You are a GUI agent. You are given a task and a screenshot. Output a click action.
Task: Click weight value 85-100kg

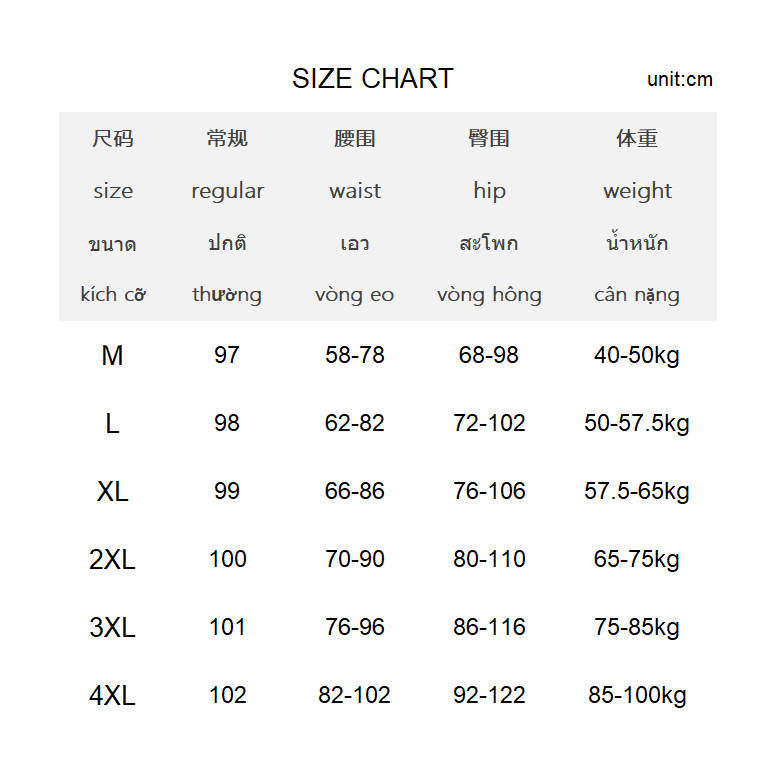637,696
